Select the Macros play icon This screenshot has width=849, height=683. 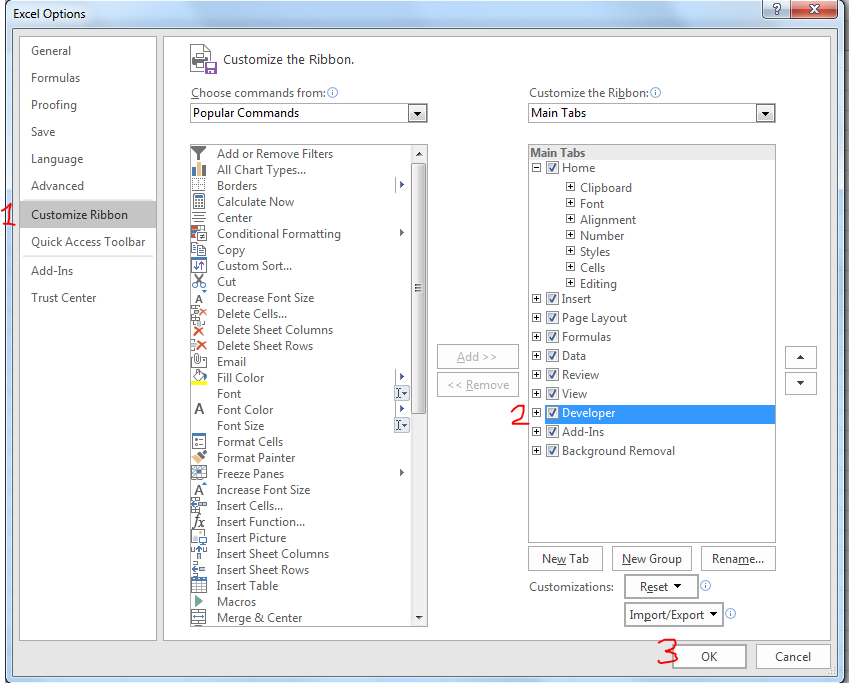point(198,602)
